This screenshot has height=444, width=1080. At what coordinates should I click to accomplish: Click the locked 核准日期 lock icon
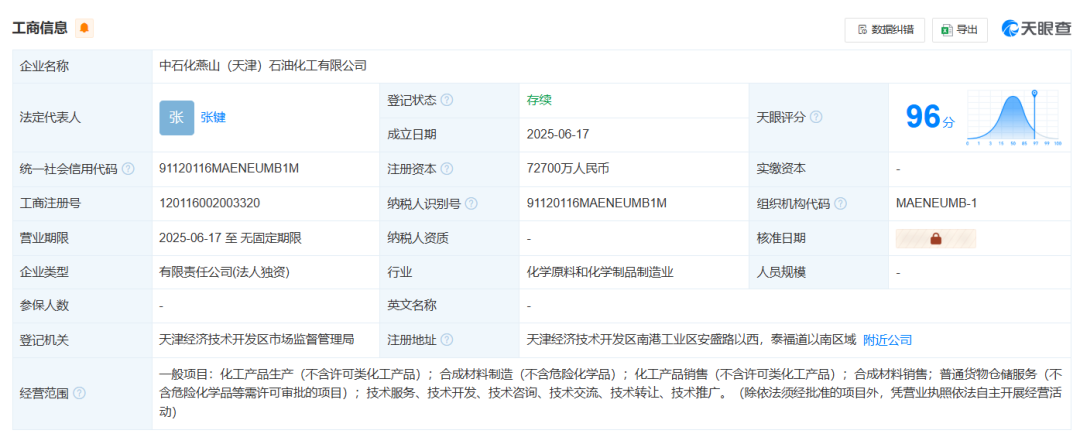[935, 238]
